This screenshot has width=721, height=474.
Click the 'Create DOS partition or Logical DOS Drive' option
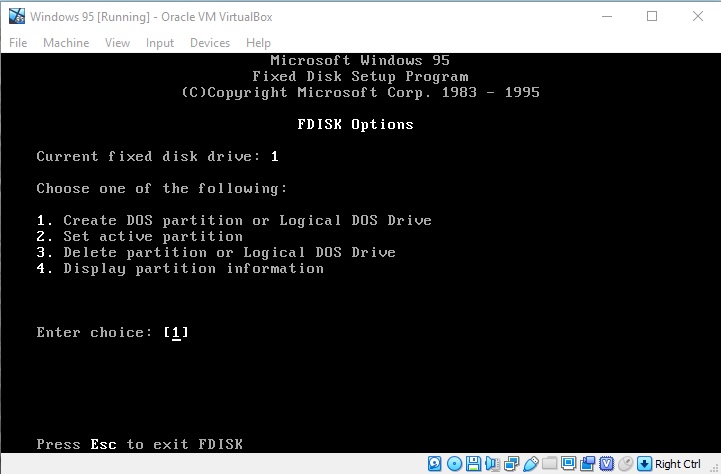click(234, 220)
